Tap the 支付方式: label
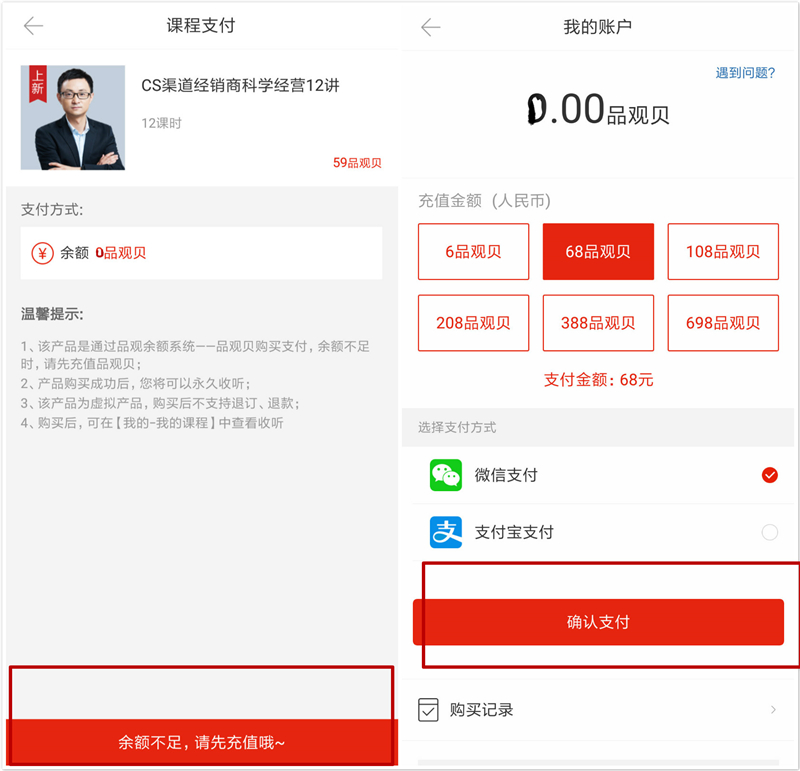Viewport: 800px width, 771px height. pyautogui.click(x=52, y=210)
